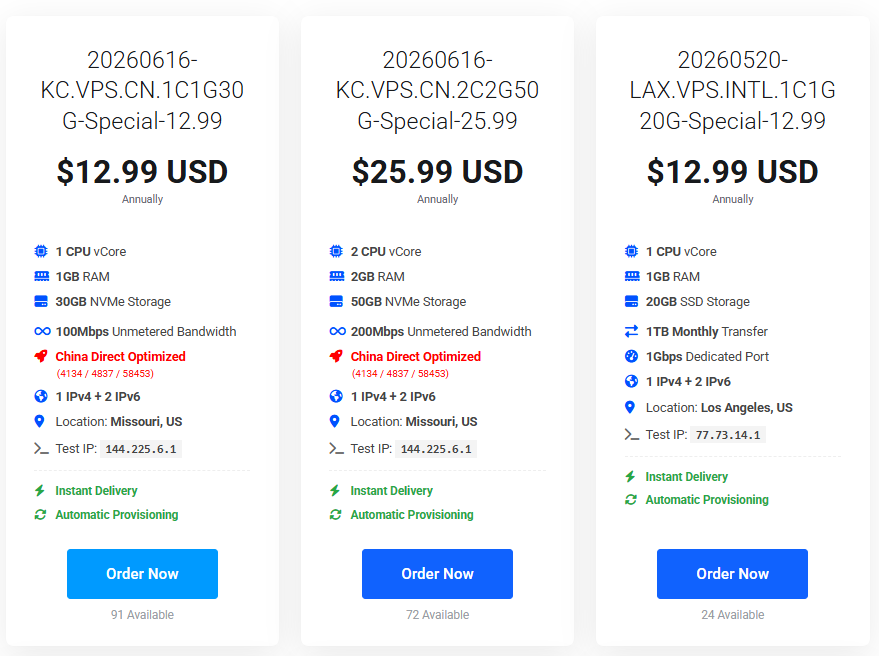Click lightning bolt icon in the 2C2G50G plan
The image size is (879, 656).
[x=335, y=491]
